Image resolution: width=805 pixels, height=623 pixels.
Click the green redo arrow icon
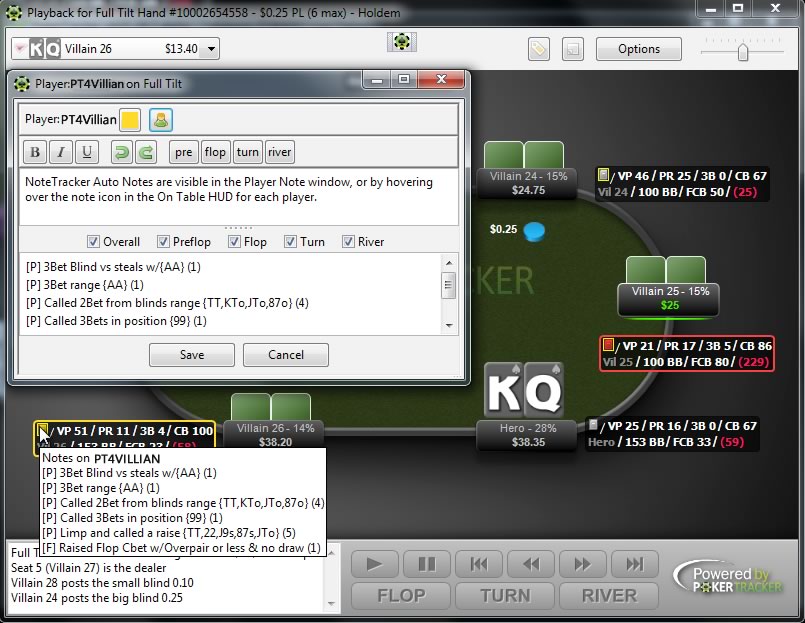click(146, 152)
